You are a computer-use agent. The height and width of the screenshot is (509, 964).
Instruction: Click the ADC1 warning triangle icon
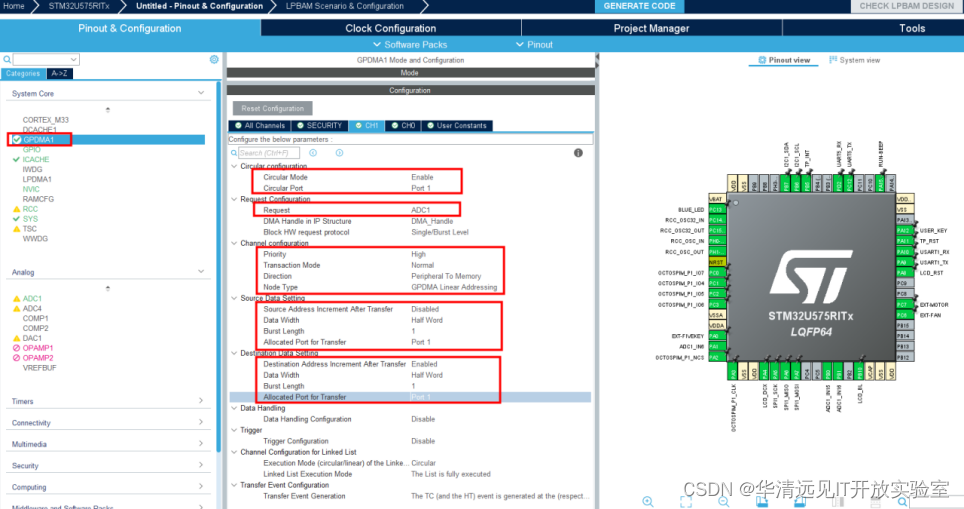point(17,299)
